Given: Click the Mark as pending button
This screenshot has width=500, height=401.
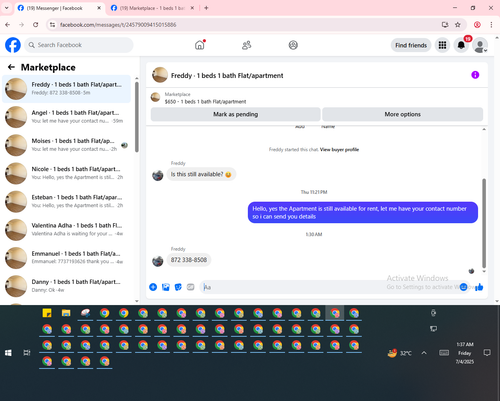Looking at the screenshot, I should point(235,114).
